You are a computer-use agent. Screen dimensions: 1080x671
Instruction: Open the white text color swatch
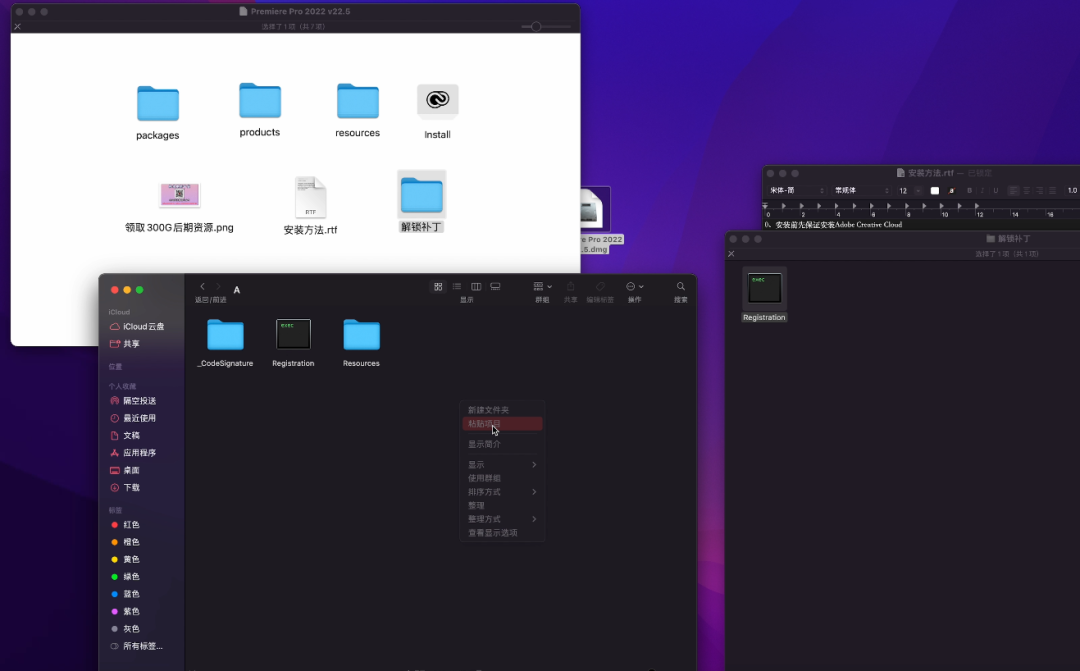tap(935, 191)
